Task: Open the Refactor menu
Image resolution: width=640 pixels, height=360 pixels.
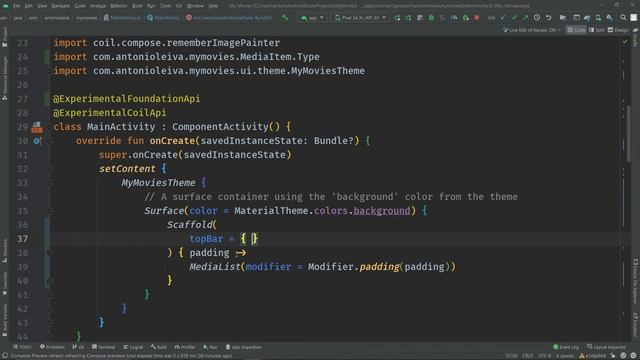Action: [x=119, y=6]
